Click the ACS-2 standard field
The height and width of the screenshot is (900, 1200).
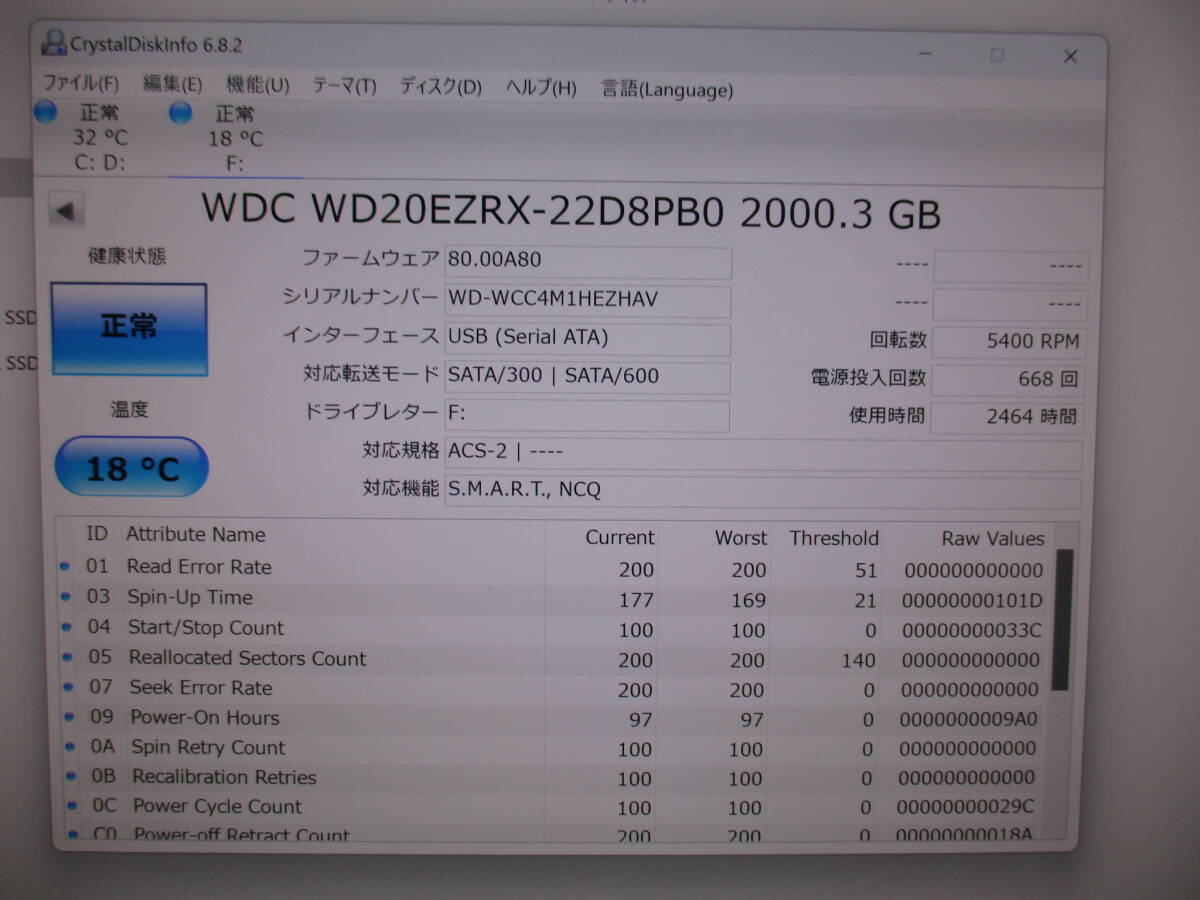click(x=763, y=453)
